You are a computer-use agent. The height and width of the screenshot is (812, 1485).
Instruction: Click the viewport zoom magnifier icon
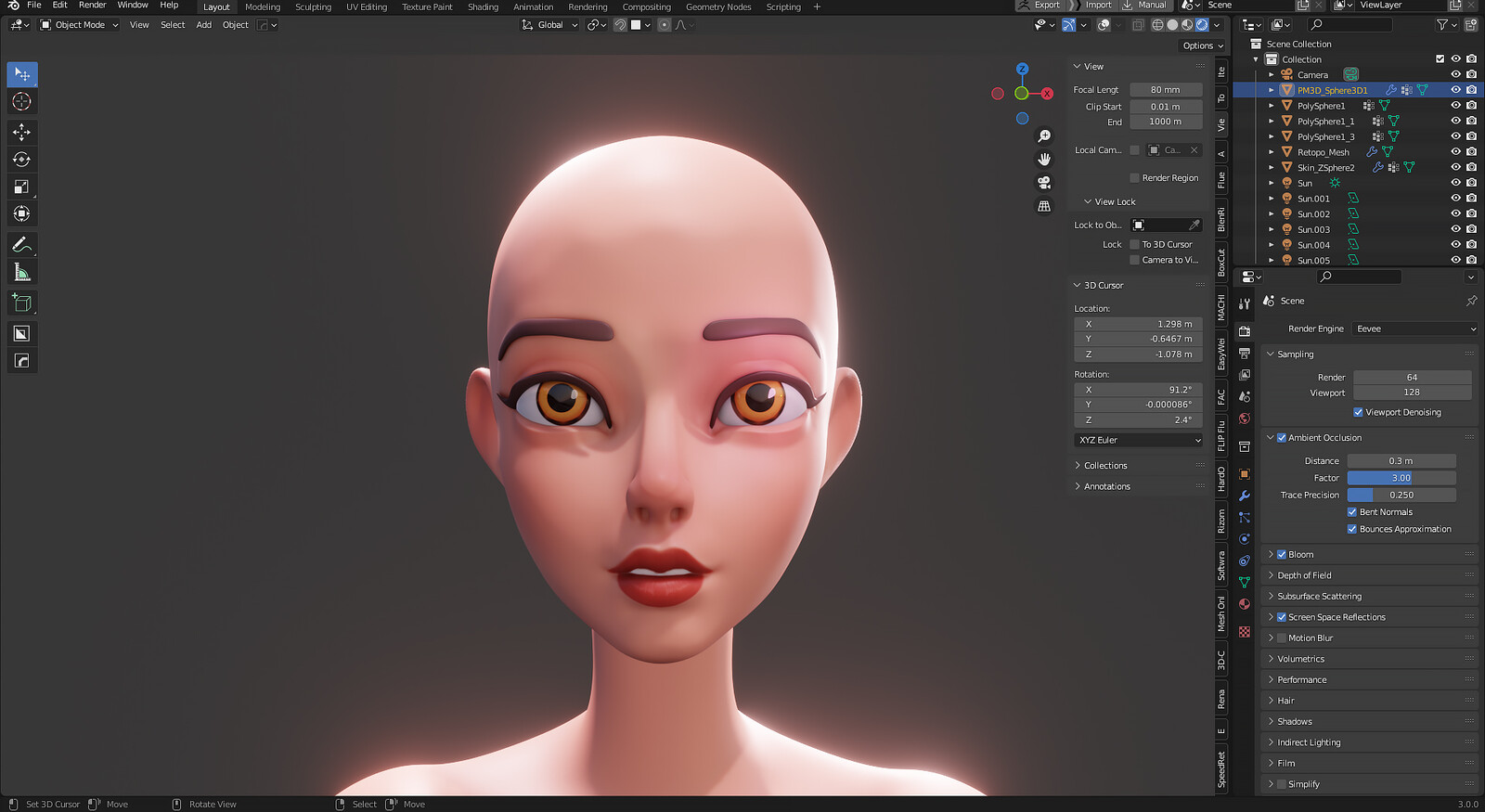point(1044,136)
